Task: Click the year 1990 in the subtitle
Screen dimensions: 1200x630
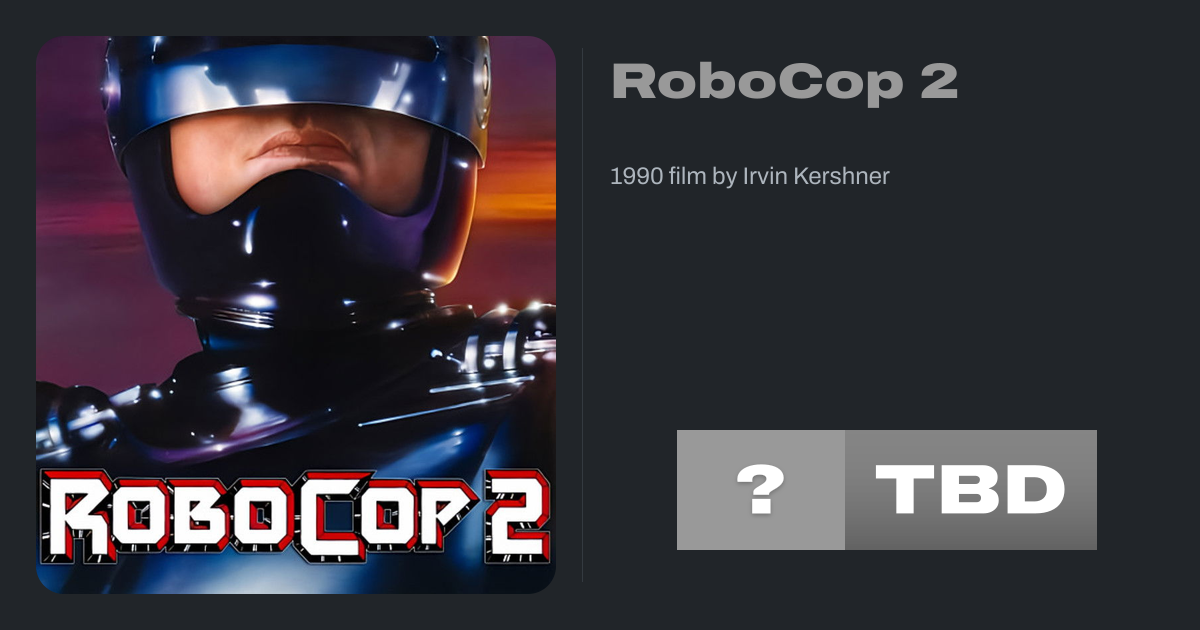Action: 637,177
